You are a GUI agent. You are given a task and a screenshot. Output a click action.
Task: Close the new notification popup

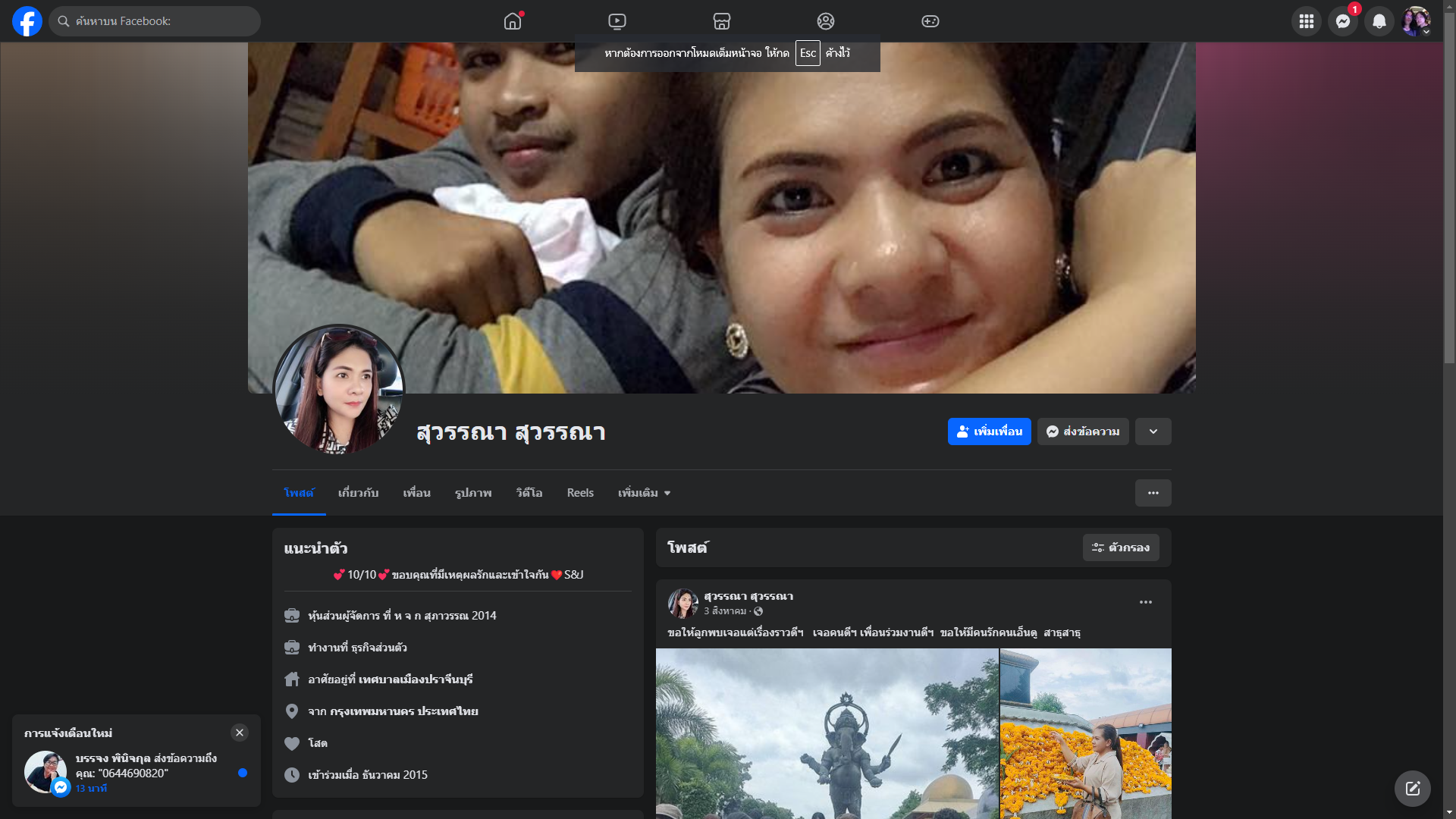click(x=240, y=733)
